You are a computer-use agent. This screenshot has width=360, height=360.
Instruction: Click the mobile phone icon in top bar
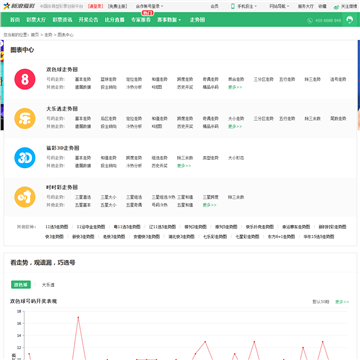click(233, 6)
